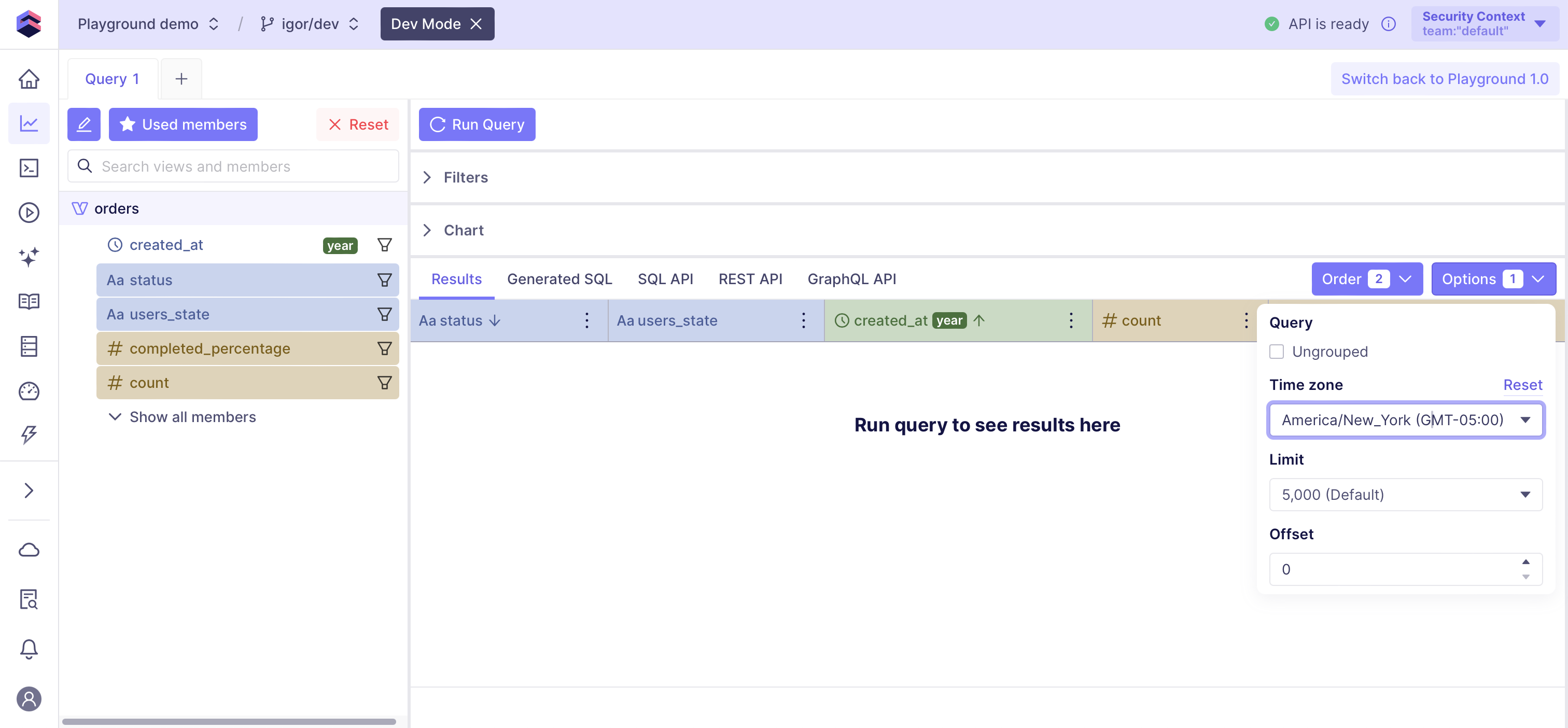1568x728 pixels.
Task: Click the sparkles AI sidebar icon
Action: [x=29, y=256]
